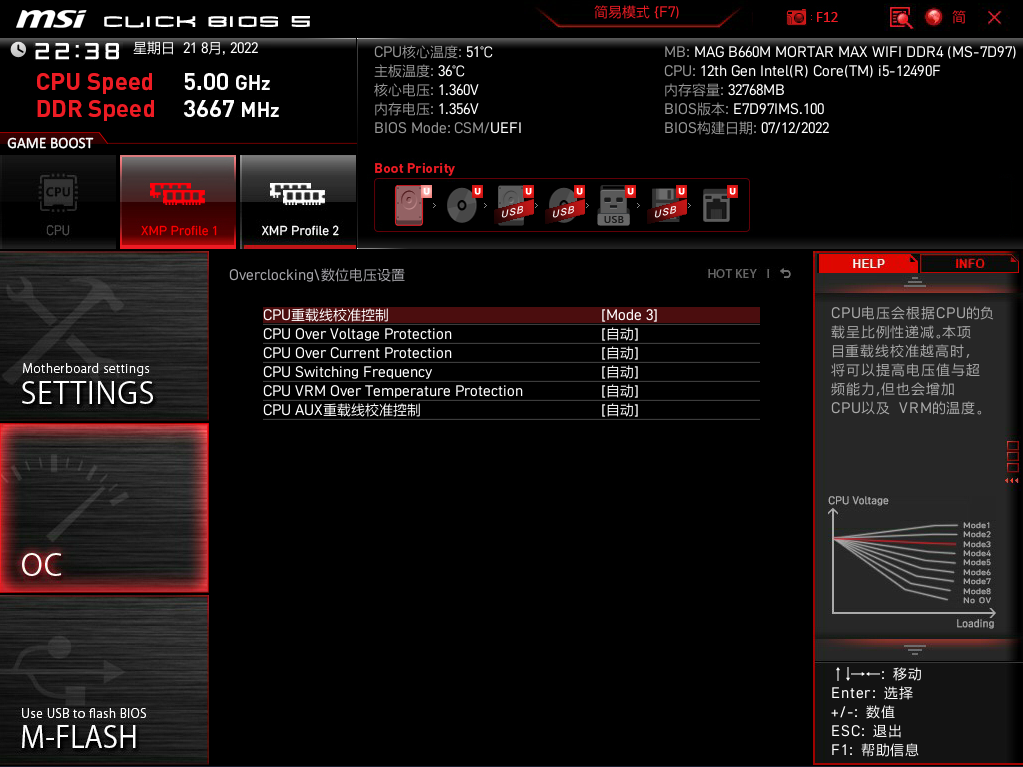Click the language globe icon

pos(934,18)
